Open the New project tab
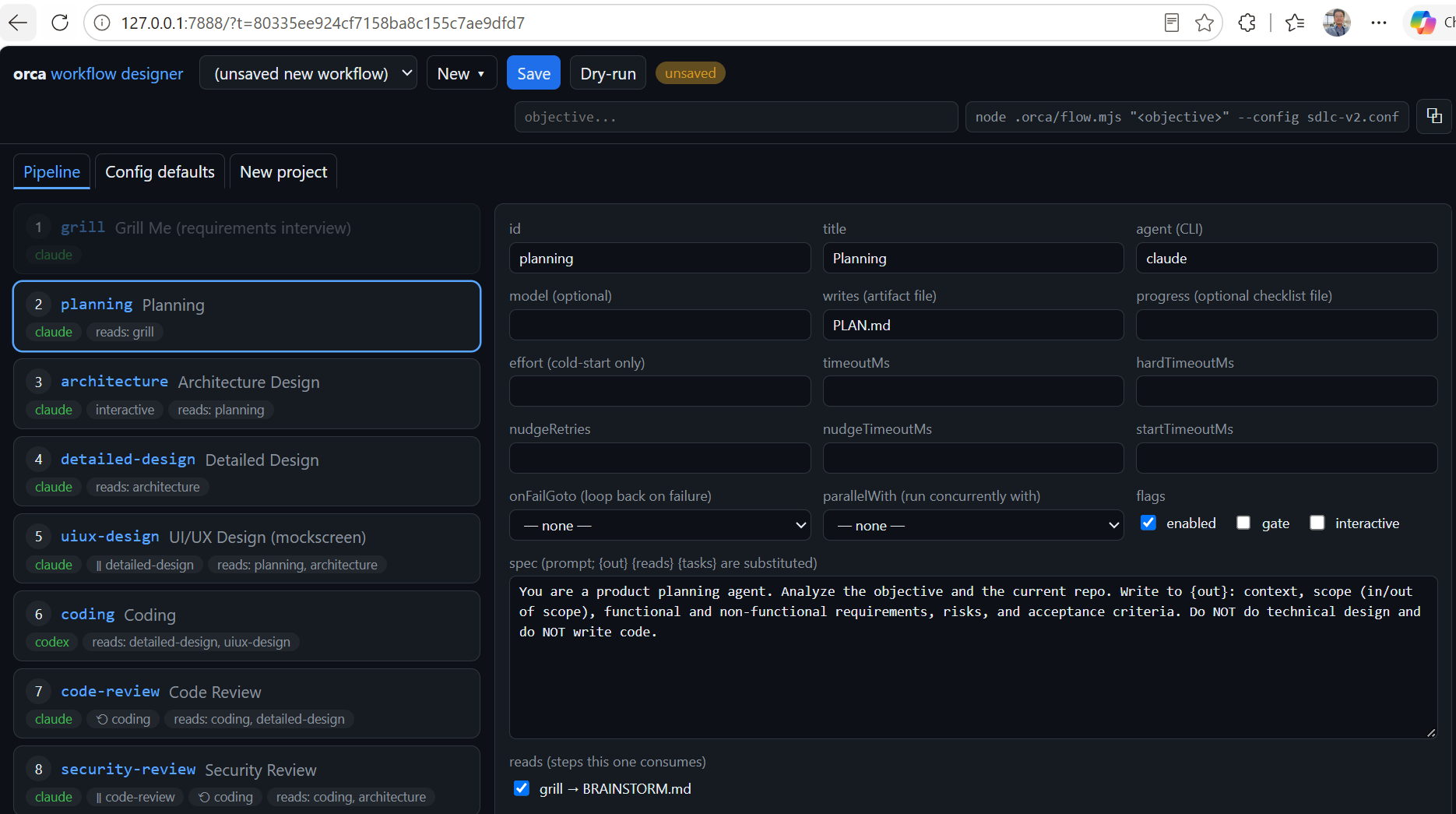 [x=283, y=171]
